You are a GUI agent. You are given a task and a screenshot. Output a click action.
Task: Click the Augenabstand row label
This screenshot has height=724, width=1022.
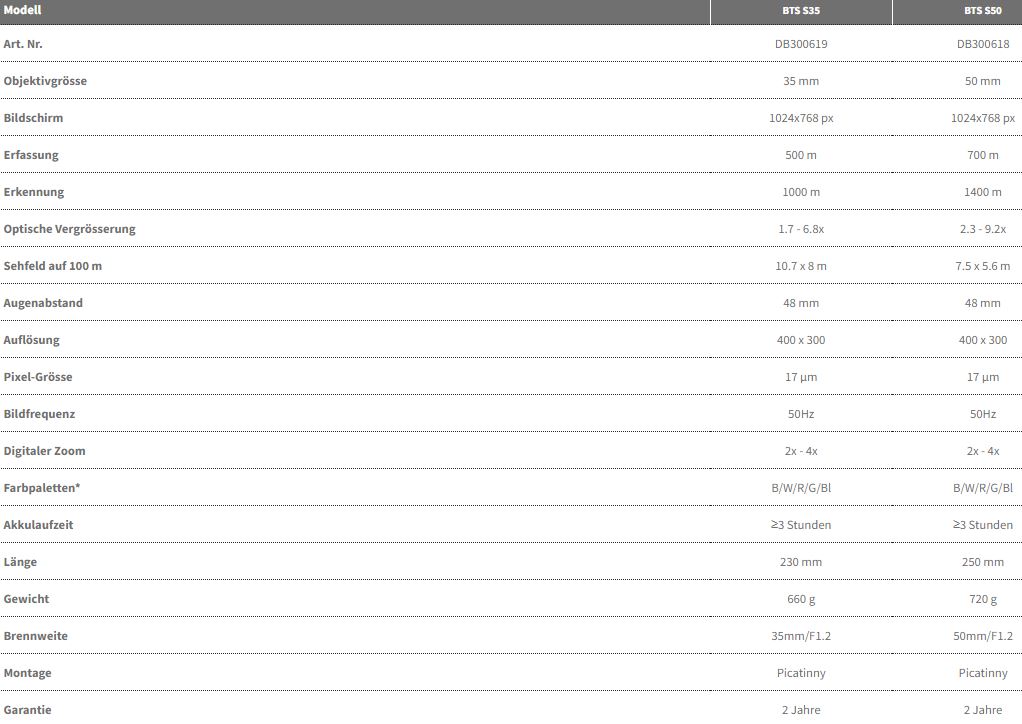tap(43, 303)
